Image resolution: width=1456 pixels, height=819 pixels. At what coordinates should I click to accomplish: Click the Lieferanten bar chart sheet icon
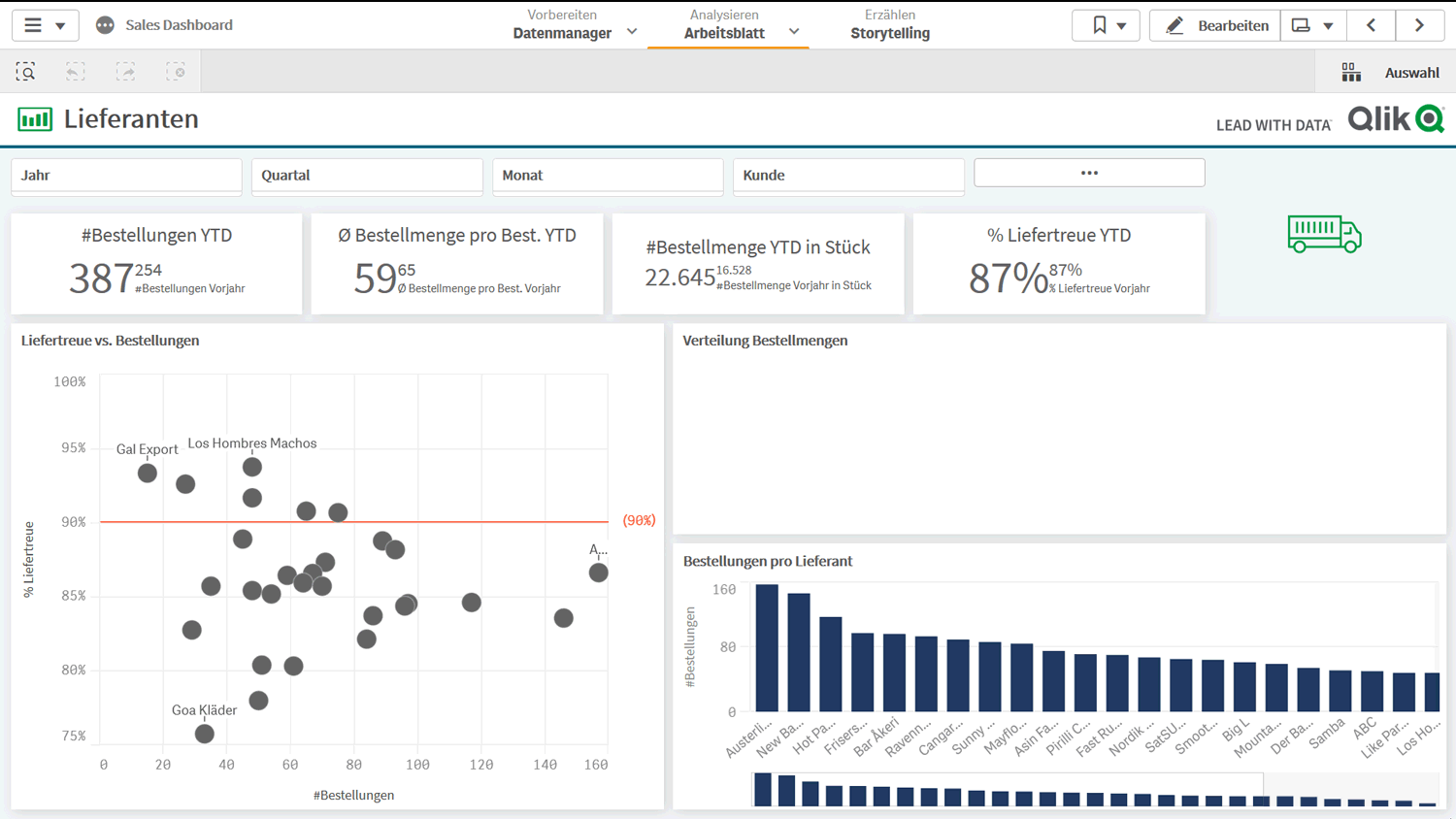pos(35,119)
